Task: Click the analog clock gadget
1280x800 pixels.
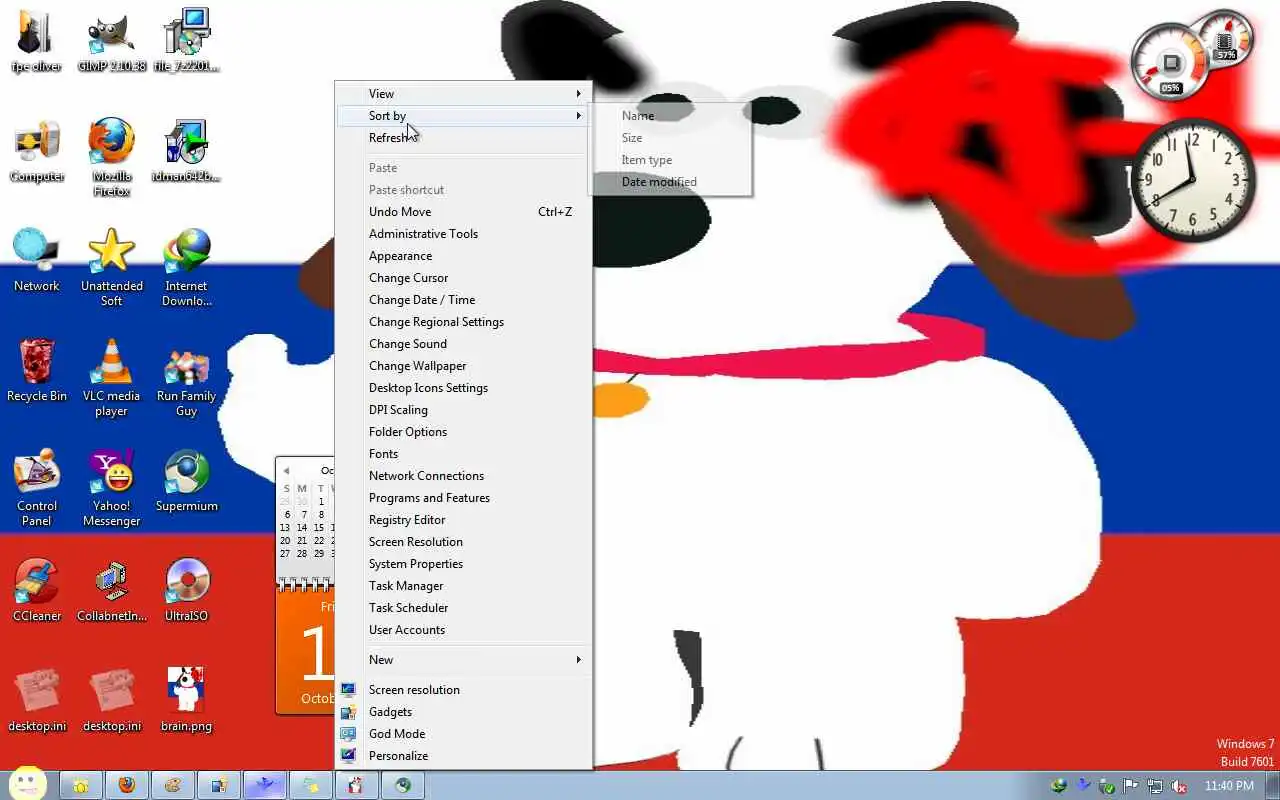Action: (1193, 180)
